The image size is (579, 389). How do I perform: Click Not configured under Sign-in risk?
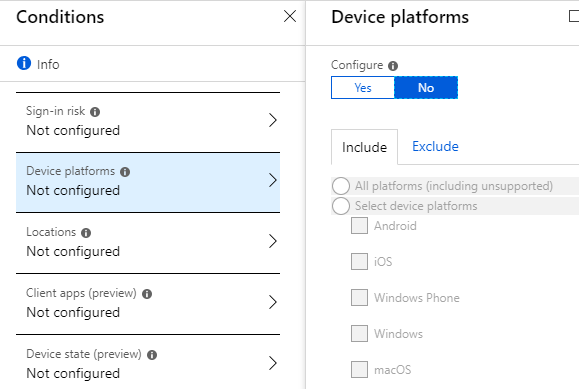pos(73,130)
